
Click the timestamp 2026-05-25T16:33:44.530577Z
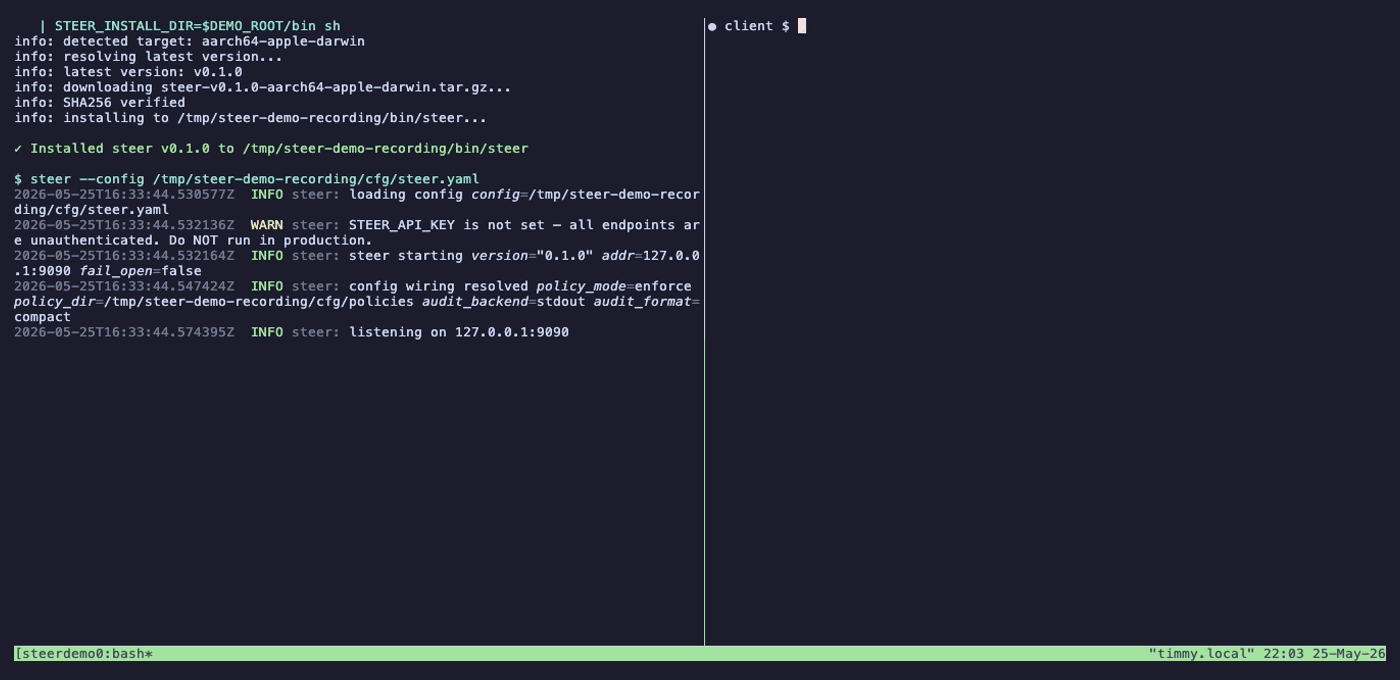click(124, 194)
